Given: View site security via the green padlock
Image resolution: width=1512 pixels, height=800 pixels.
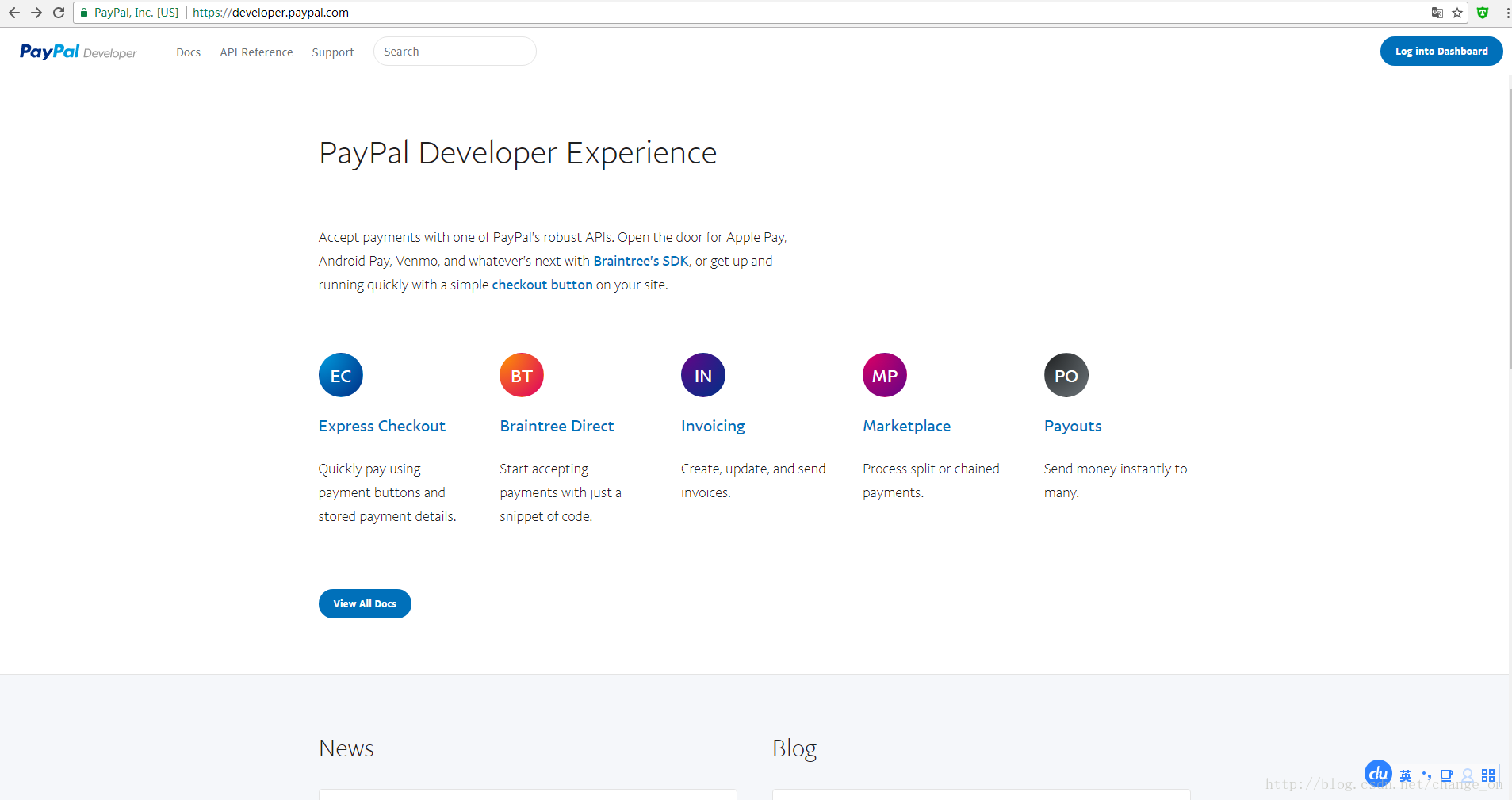Looking at the screenshot, I should pos(84,13).
